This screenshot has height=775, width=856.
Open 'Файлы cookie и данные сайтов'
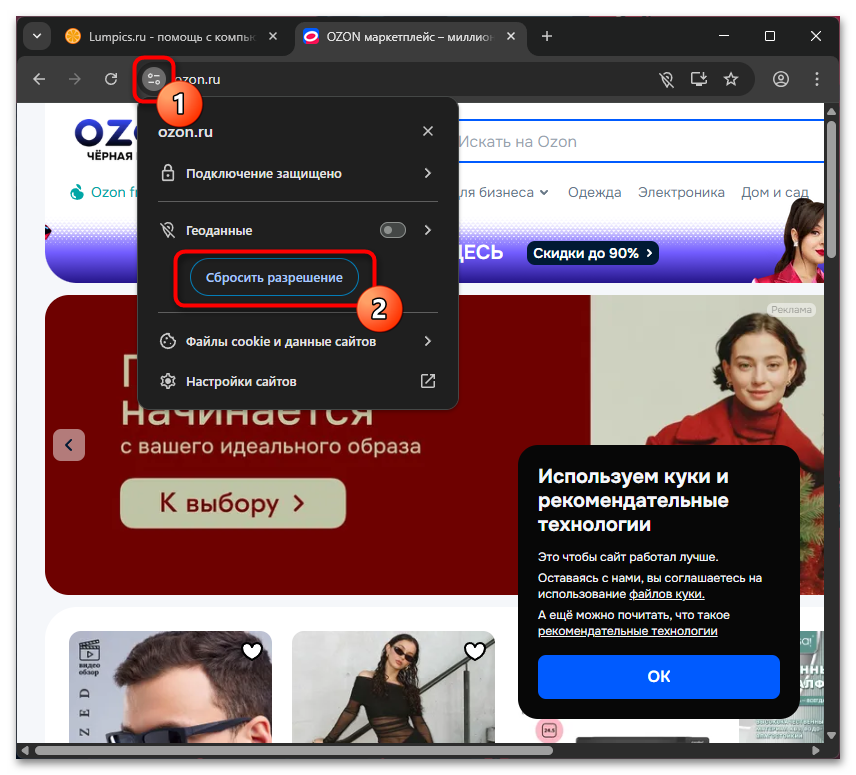click(298, 342)
